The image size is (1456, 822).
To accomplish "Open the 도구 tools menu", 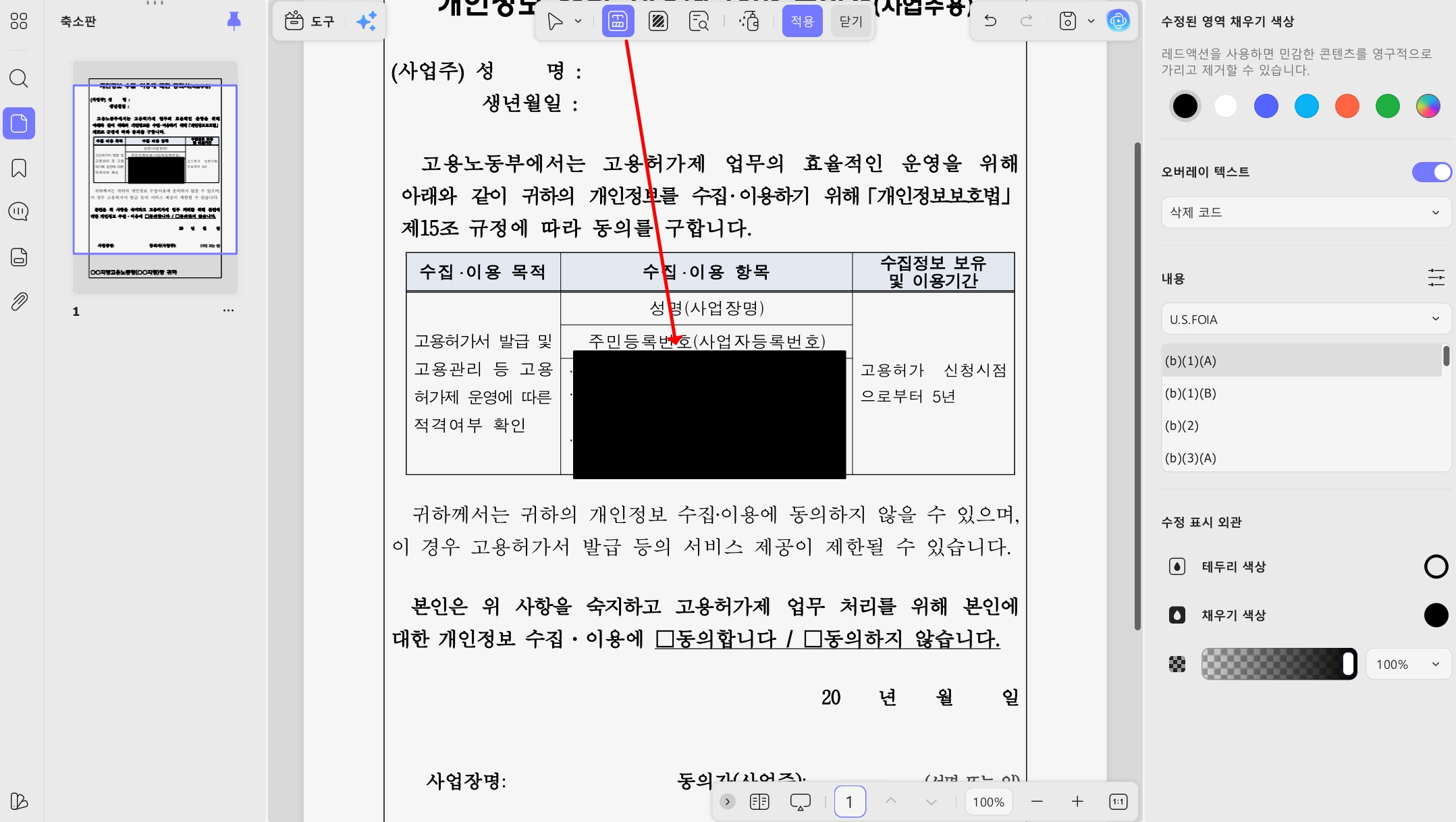I will pos(310,22).
